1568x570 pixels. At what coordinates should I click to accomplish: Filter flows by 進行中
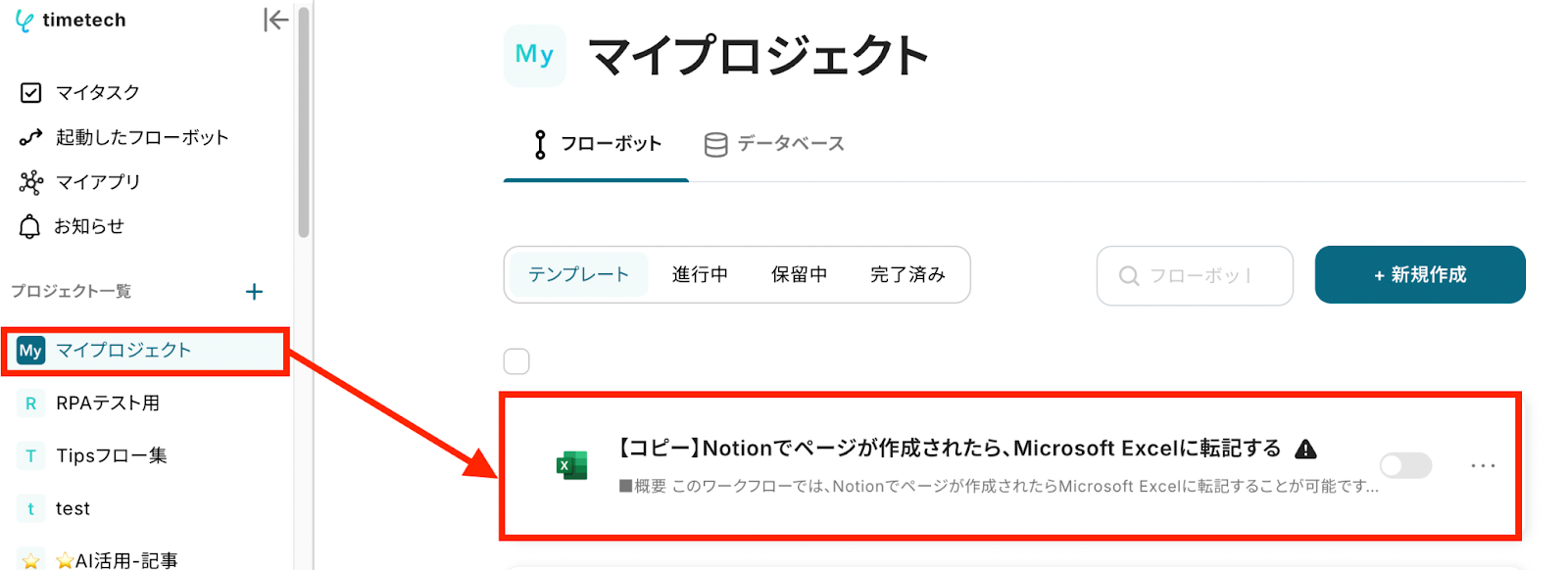[700, 275]
